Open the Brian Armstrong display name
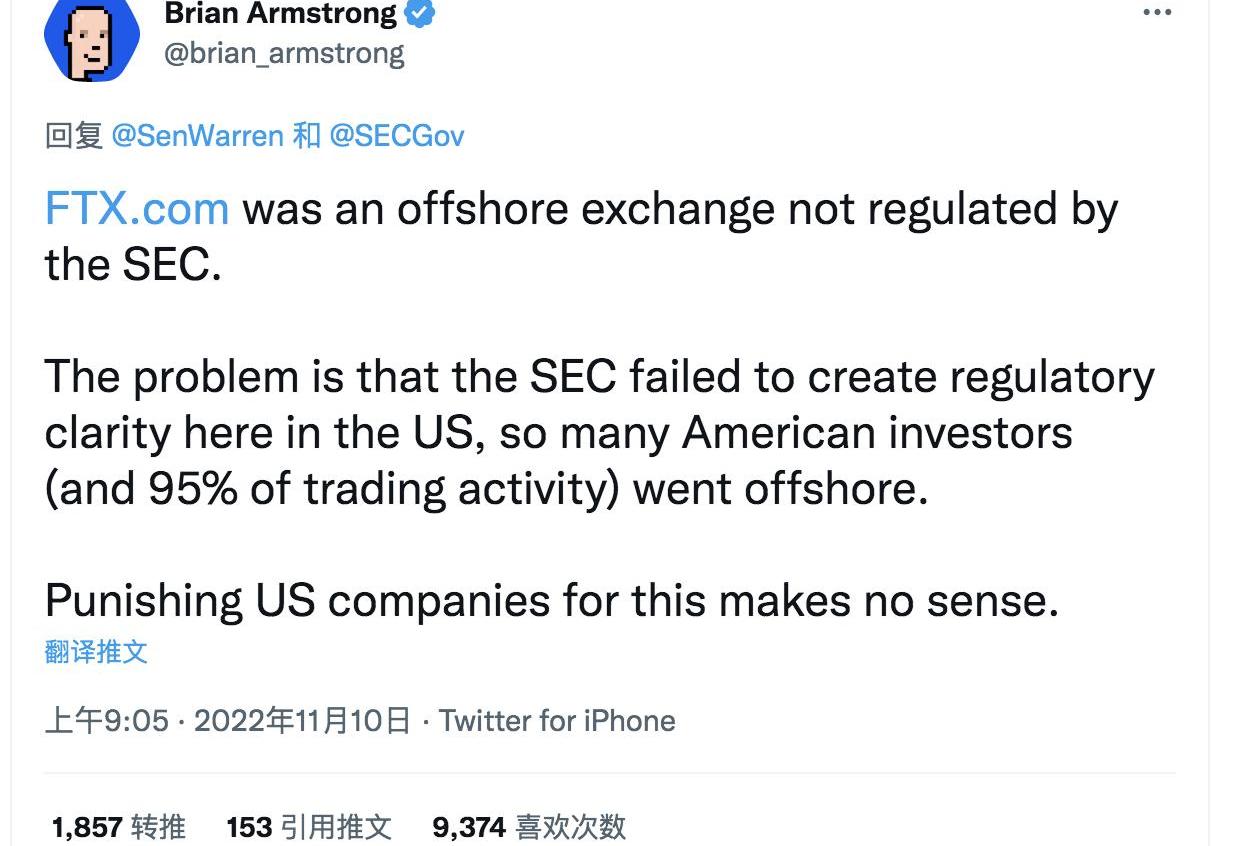Image resolution: width=1236 pixels, height=846 pixels. (279, 14)
